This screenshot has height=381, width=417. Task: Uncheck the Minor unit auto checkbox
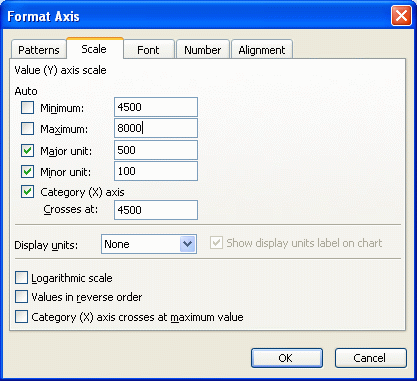pyautogui.click(x=27, y=172)
